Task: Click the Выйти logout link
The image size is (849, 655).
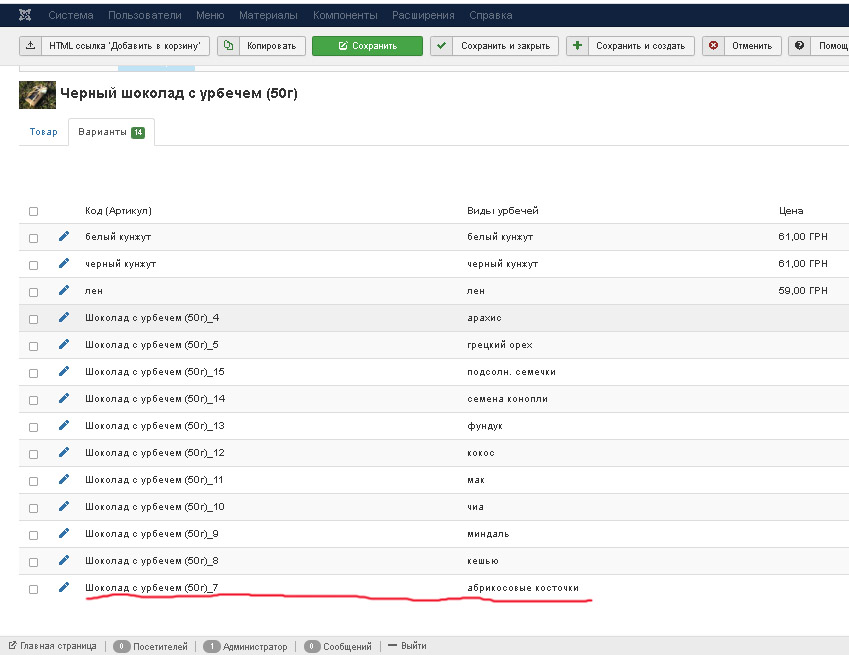Action: (407, 646)
